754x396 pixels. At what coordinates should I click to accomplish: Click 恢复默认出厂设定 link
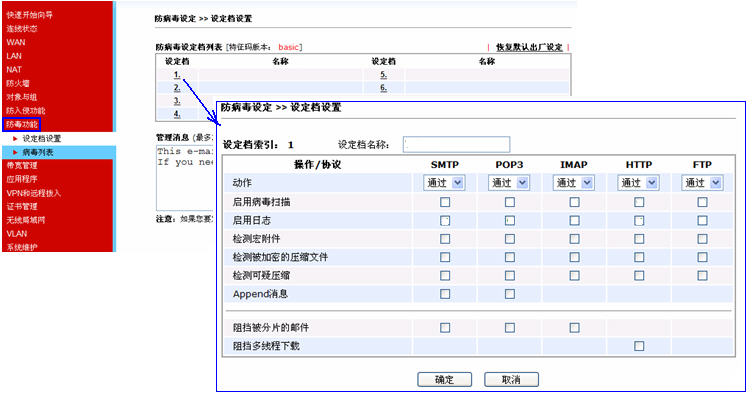[x=529, y=47]
